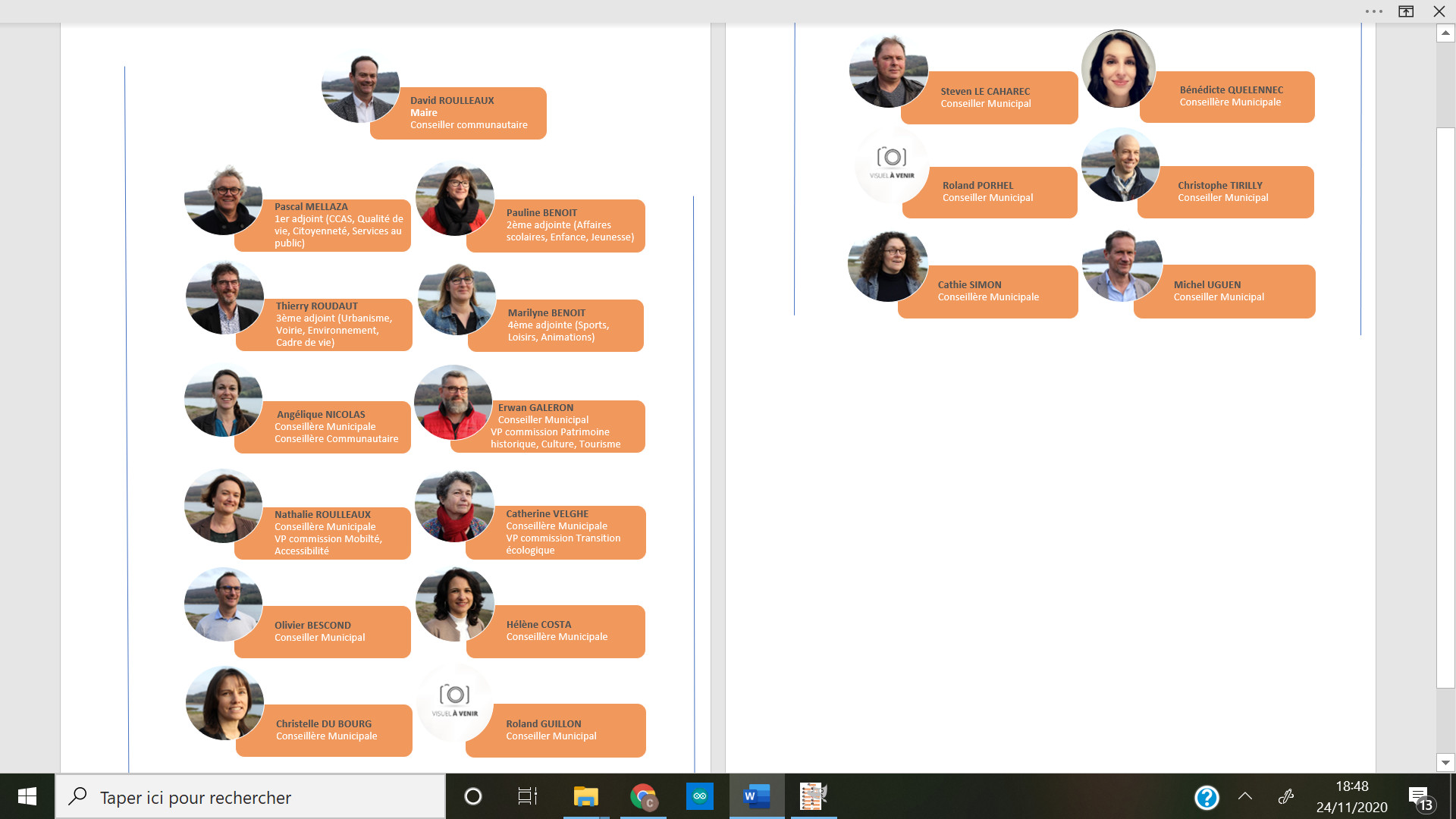Click the blue help question mark icon
Image resolution: width=1456 pixels, height=819 pixels.
tap(1207, 797)
